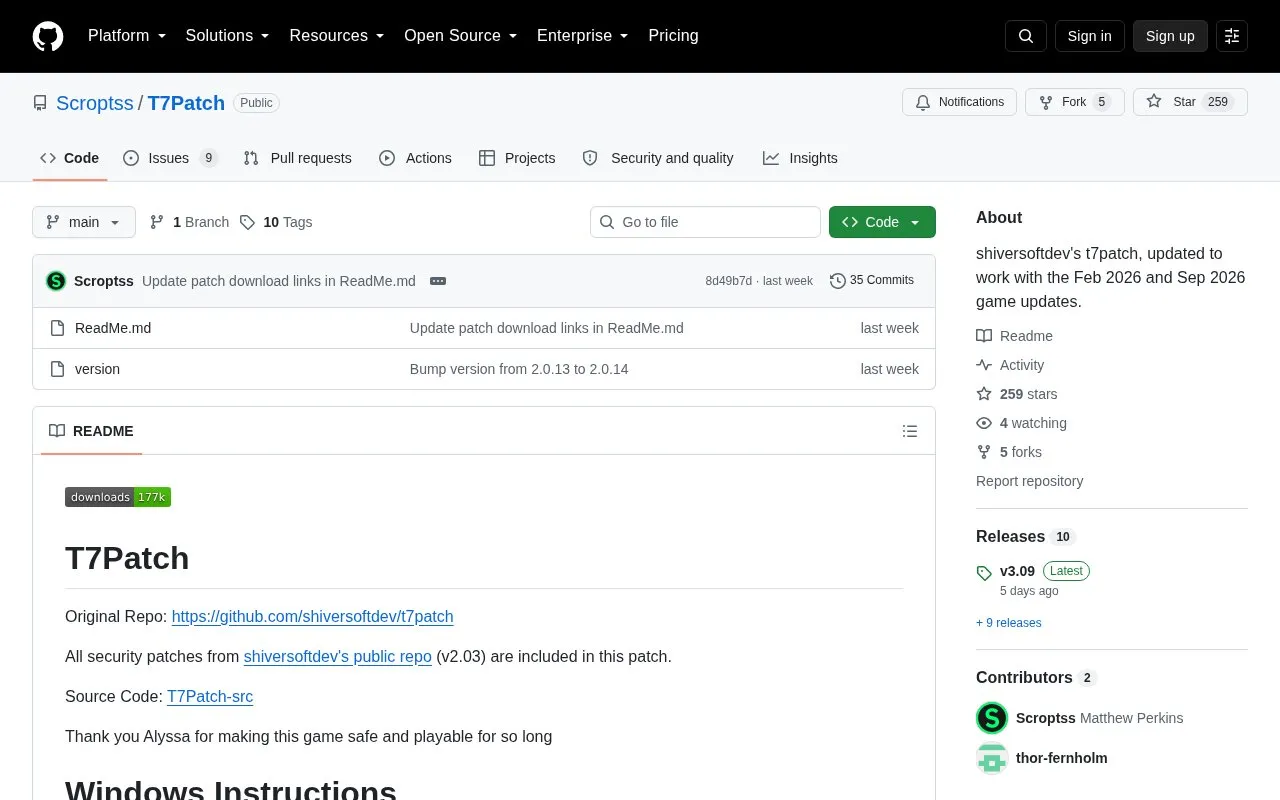
Task: Fork the T7Patch repository
Action: (x=1075, y=102)
